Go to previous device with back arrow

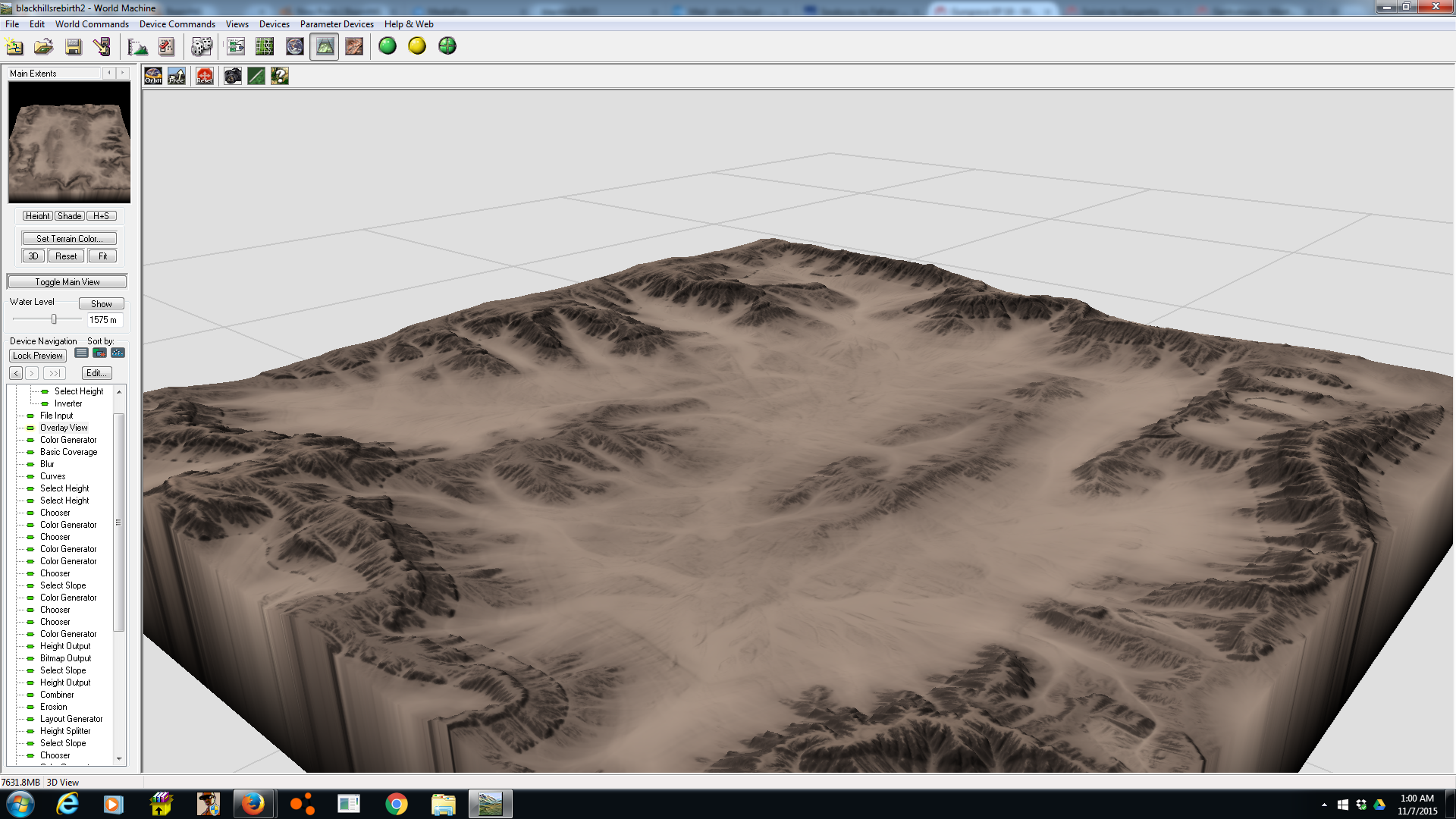[x=16, y=373]
